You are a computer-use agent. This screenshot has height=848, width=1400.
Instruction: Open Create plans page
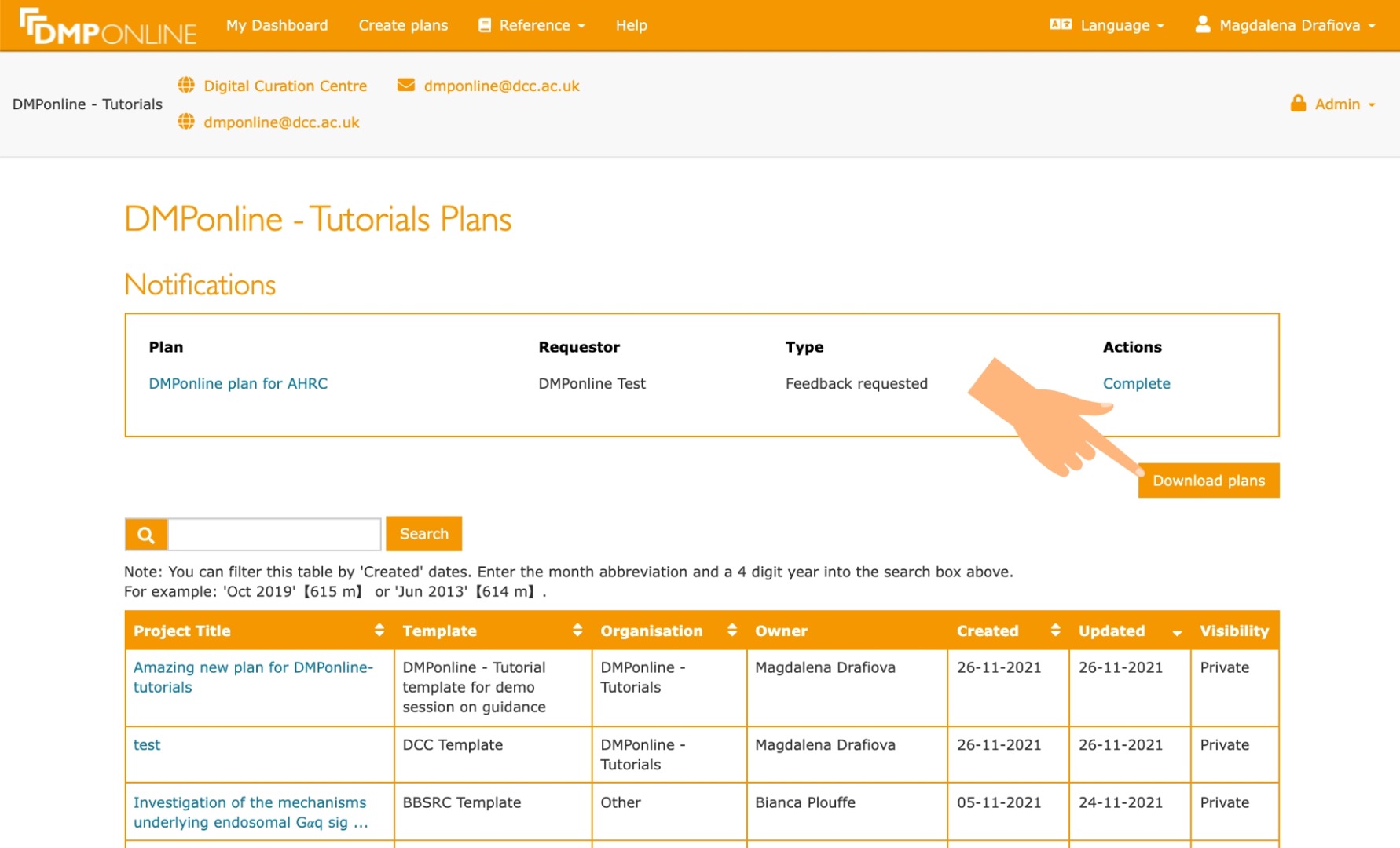(x=403, y=25)
